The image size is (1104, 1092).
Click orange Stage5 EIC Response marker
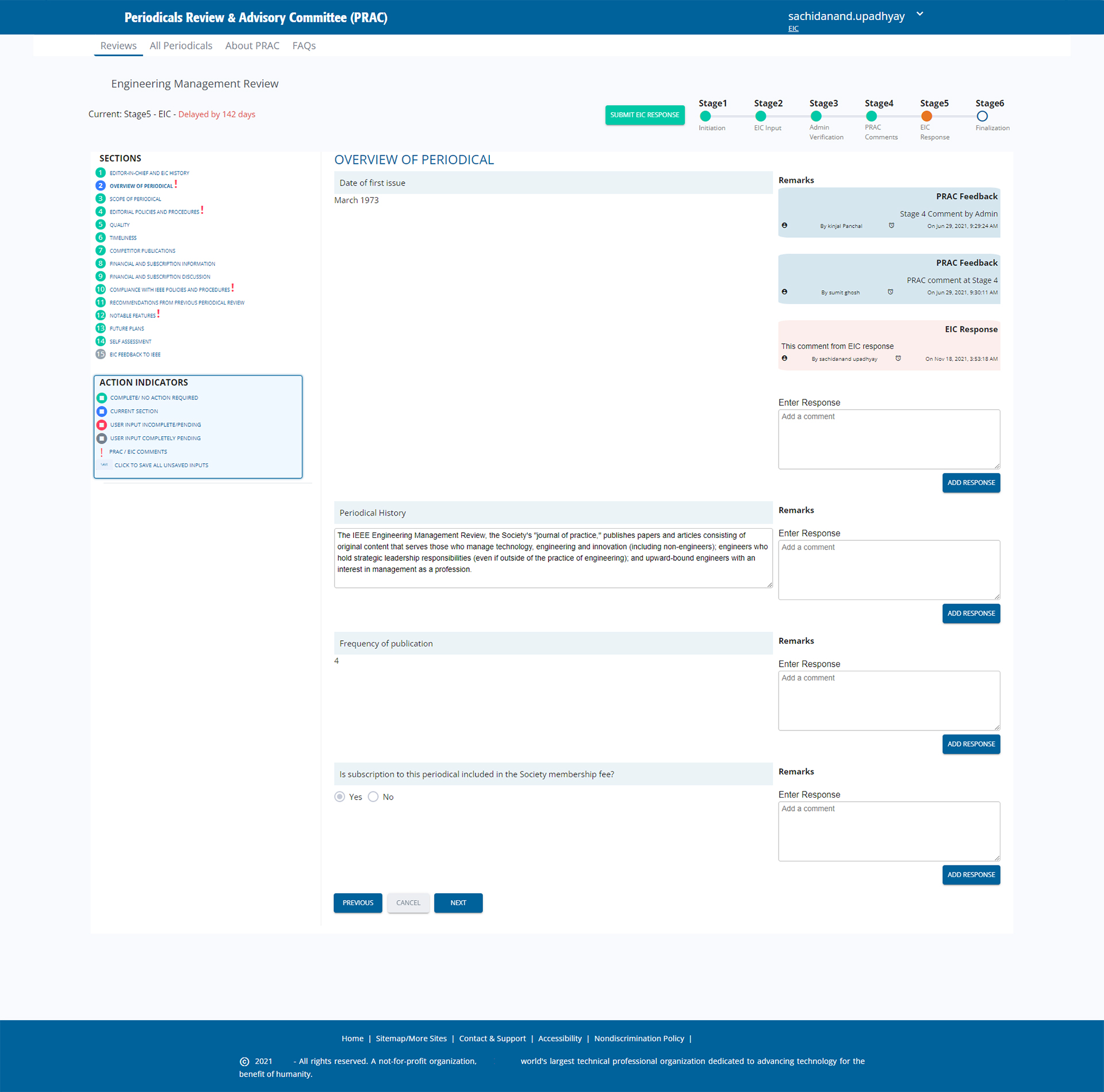(x=926, y=116)
